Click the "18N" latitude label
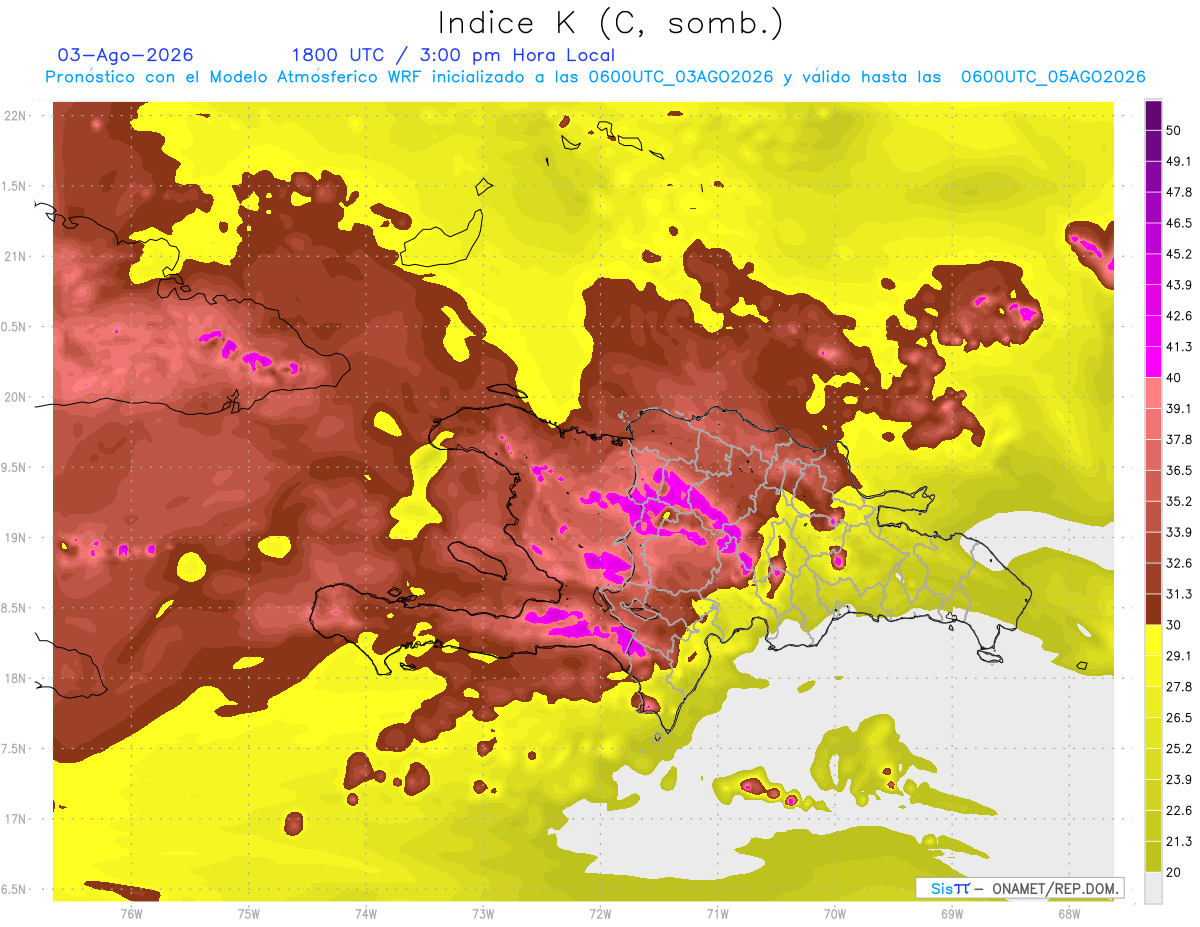 pos(16,679)
